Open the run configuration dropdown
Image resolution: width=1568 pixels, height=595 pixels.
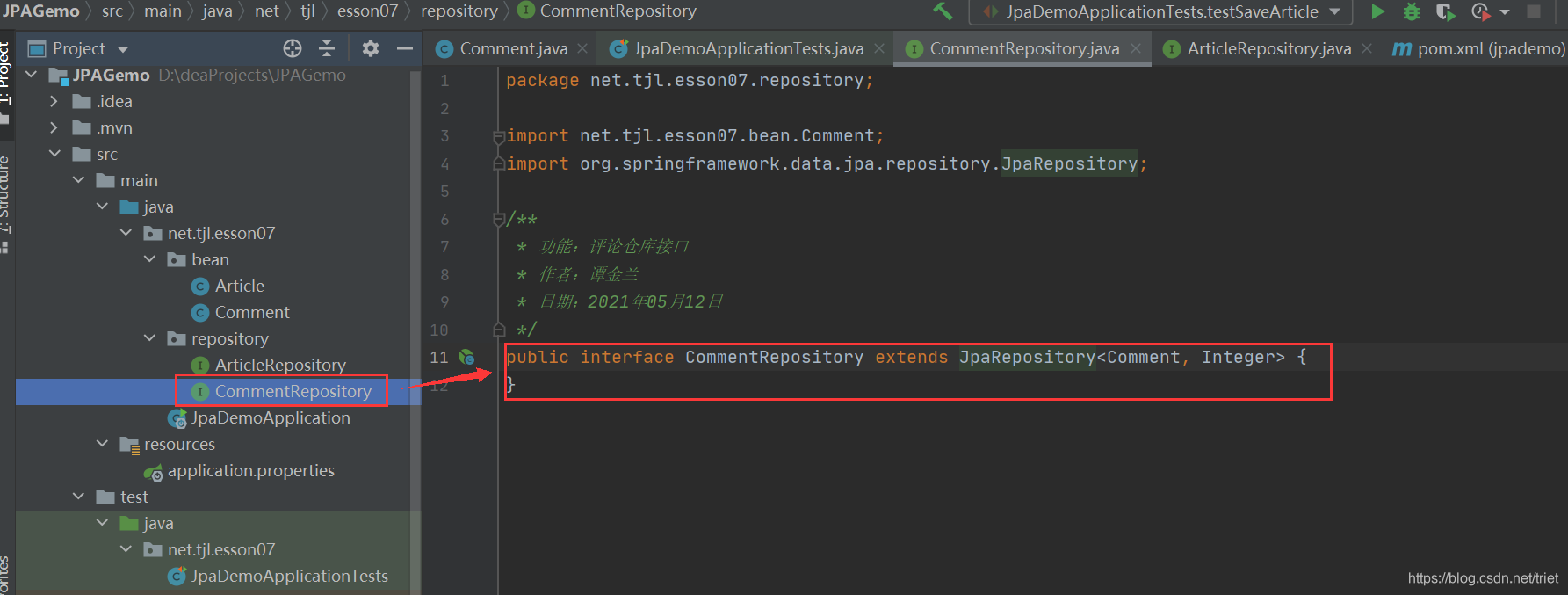coord(1160,11)
